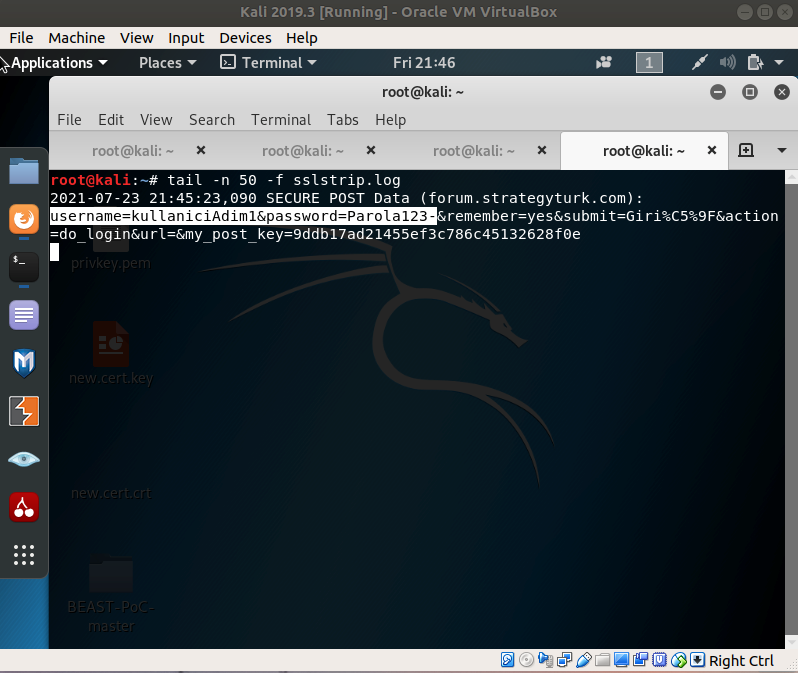The width and height of the screenshot is (798, 673).
Task: Open the terminal Search menu
Action: [x=212, y=120]
